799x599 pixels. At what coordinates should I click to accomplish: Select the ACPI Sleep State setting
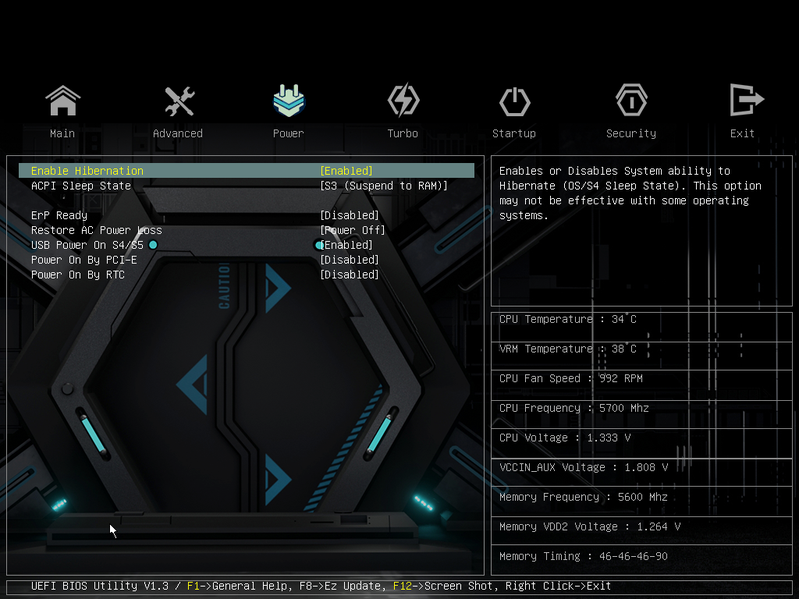[x=81, y=186]
